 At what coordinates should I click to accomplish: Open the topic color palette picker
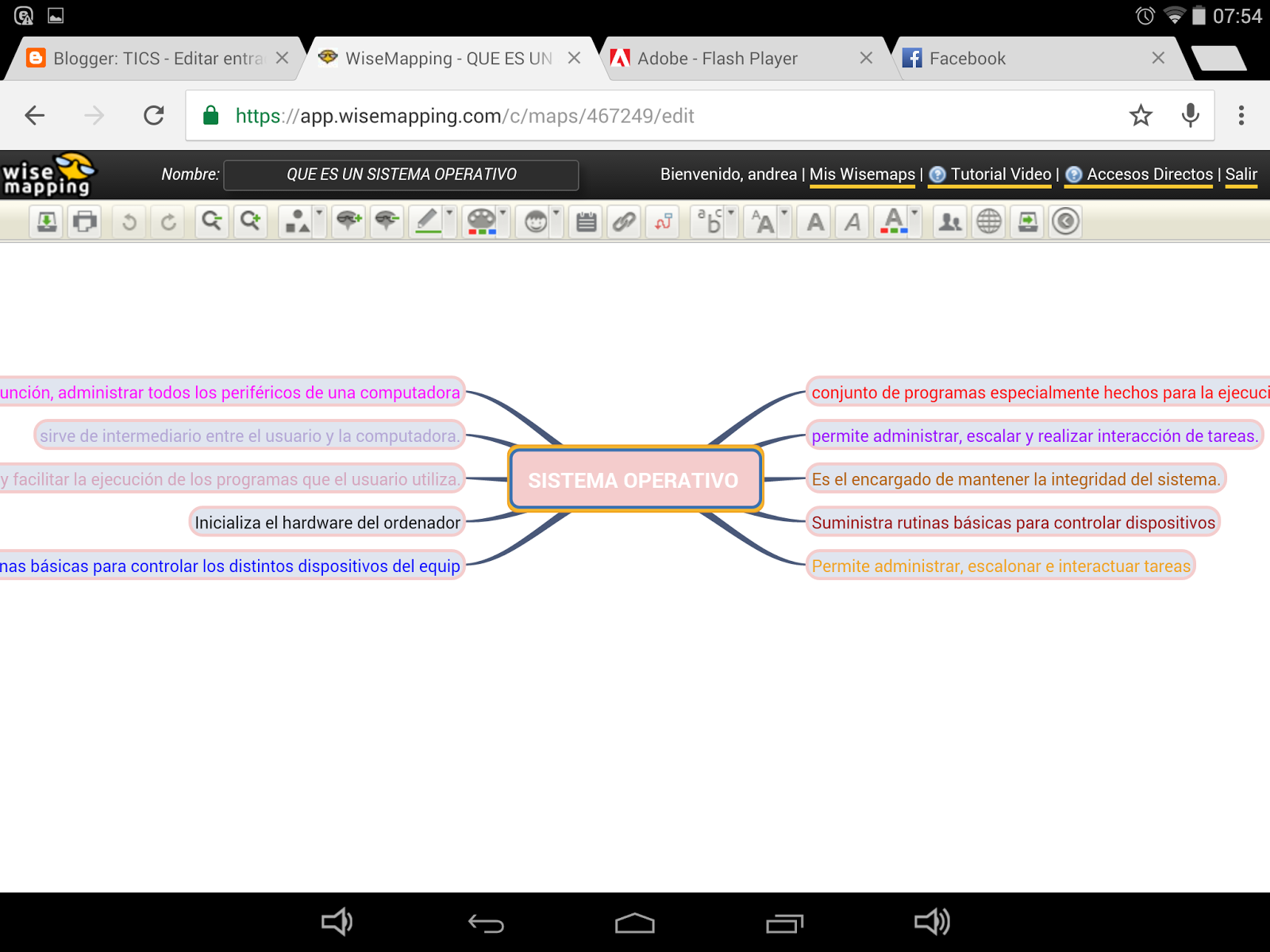point(483,222)
